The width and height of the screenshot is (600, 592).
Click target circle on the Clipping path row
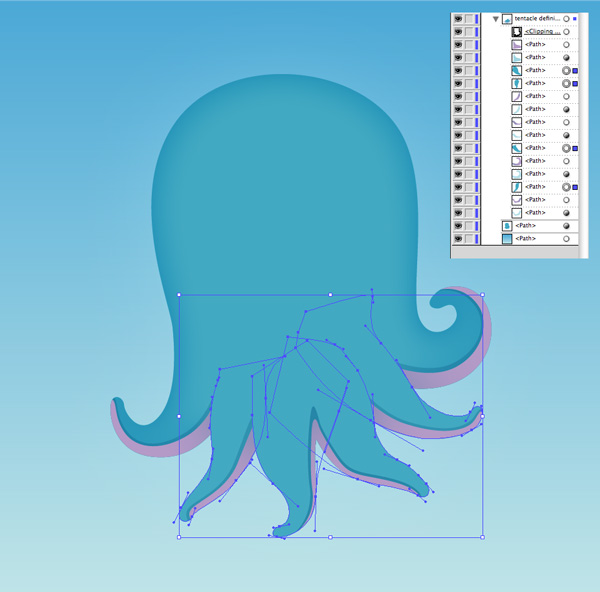click(x=566, y=32)
